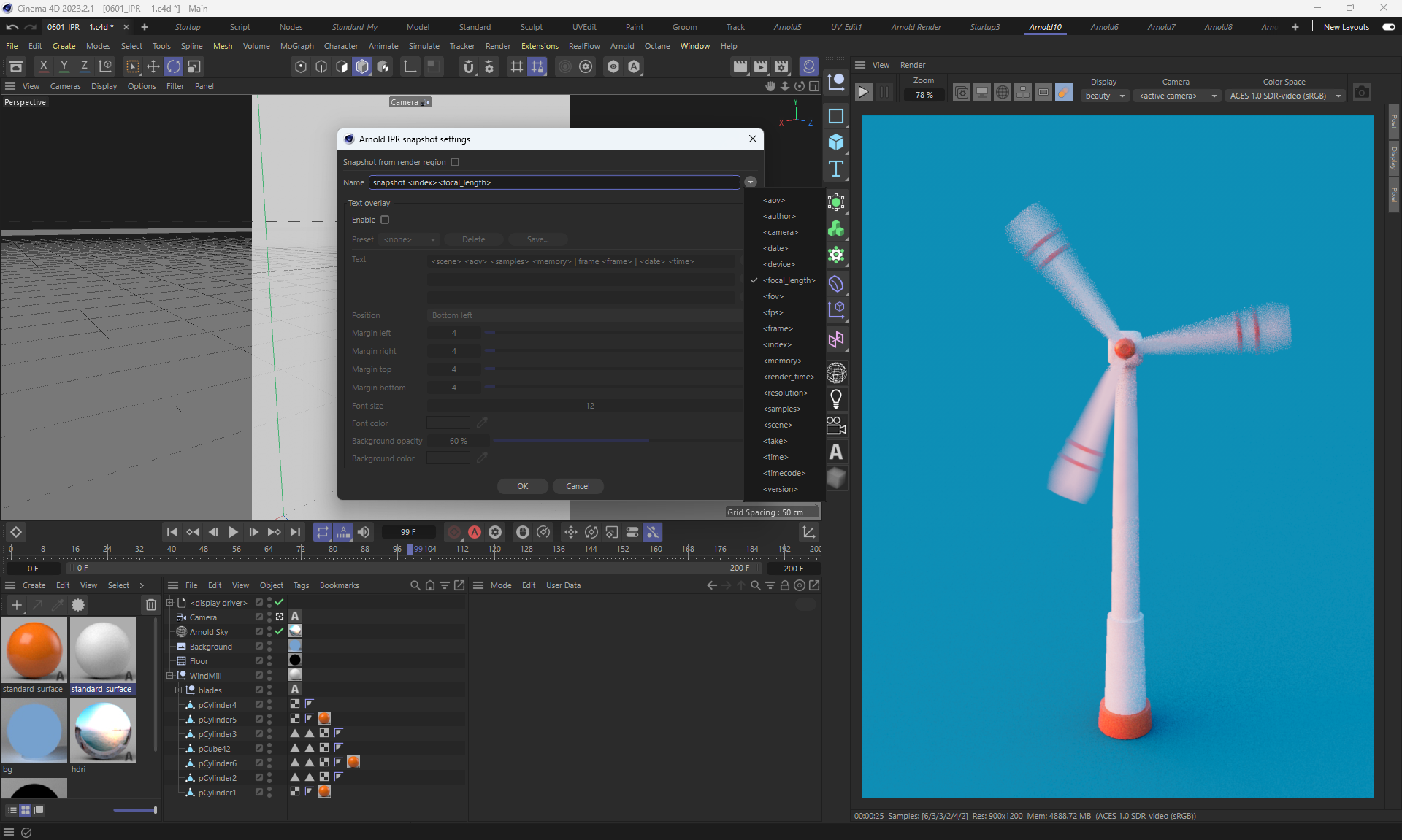Select the Move tool in toolbar

(x=153, y=66)
